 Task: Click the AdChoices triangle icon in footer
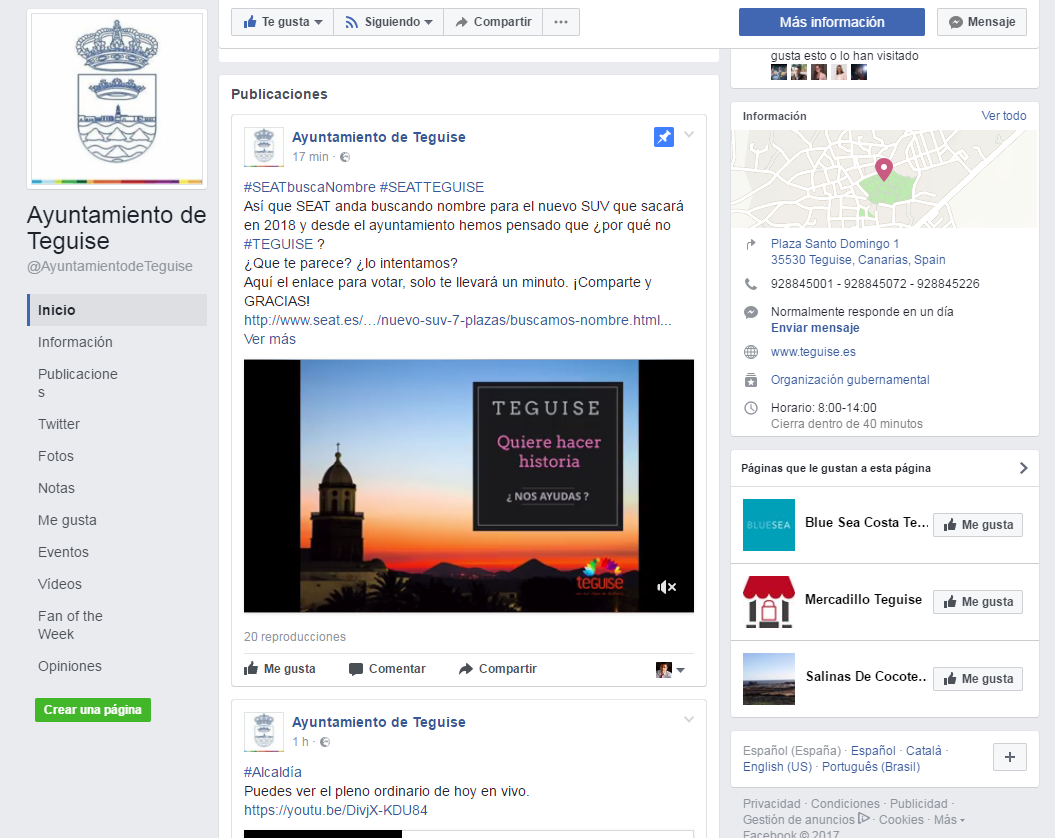tap(864, 818)
